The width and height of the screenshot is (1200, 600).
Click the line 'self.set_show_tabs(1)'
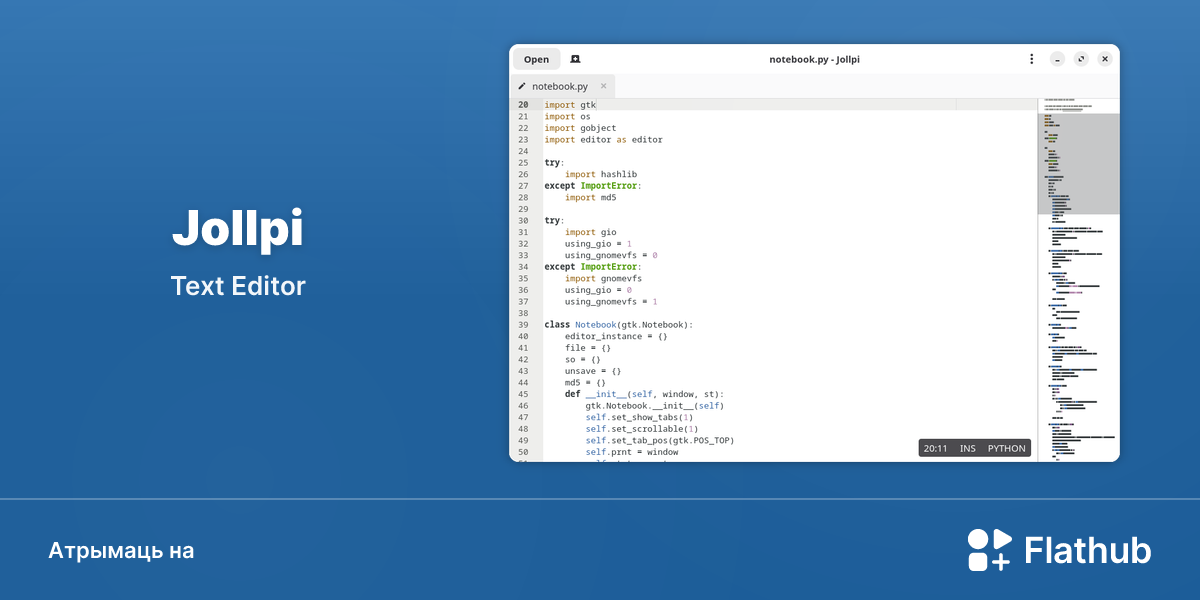pos(640,417)
